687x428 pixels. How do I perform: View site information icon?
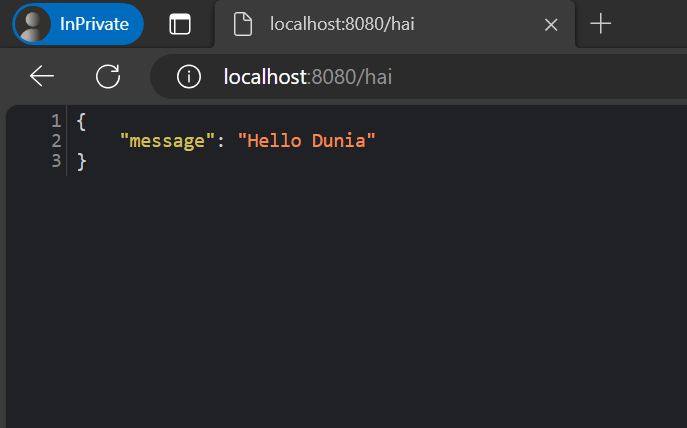click(189, 77)
